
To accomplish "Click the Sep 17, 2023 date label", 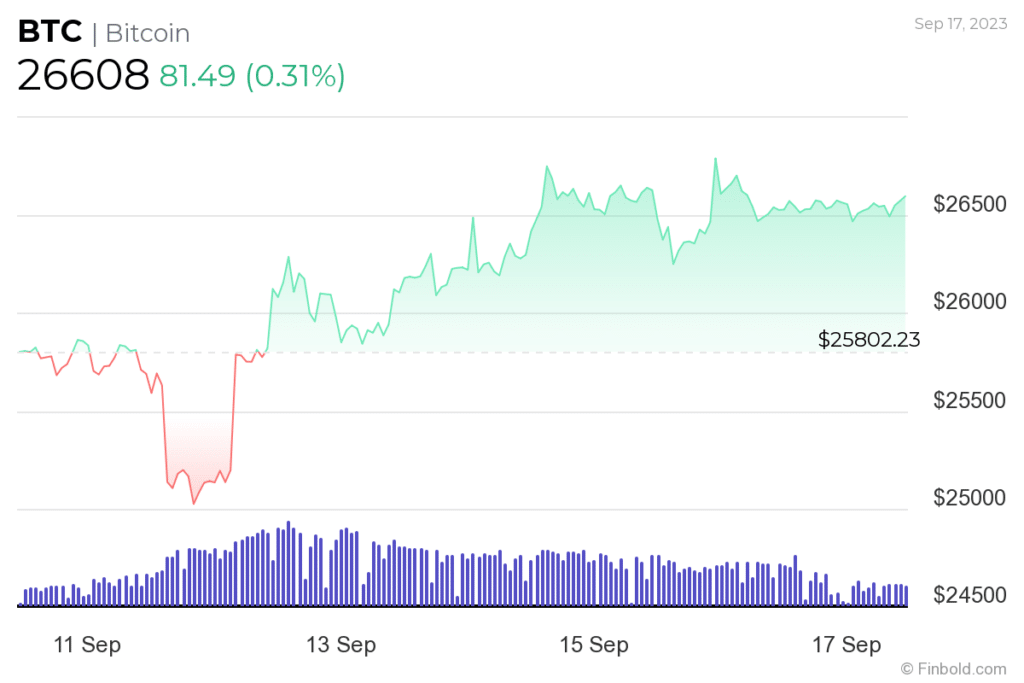I will tap(959, 24).
